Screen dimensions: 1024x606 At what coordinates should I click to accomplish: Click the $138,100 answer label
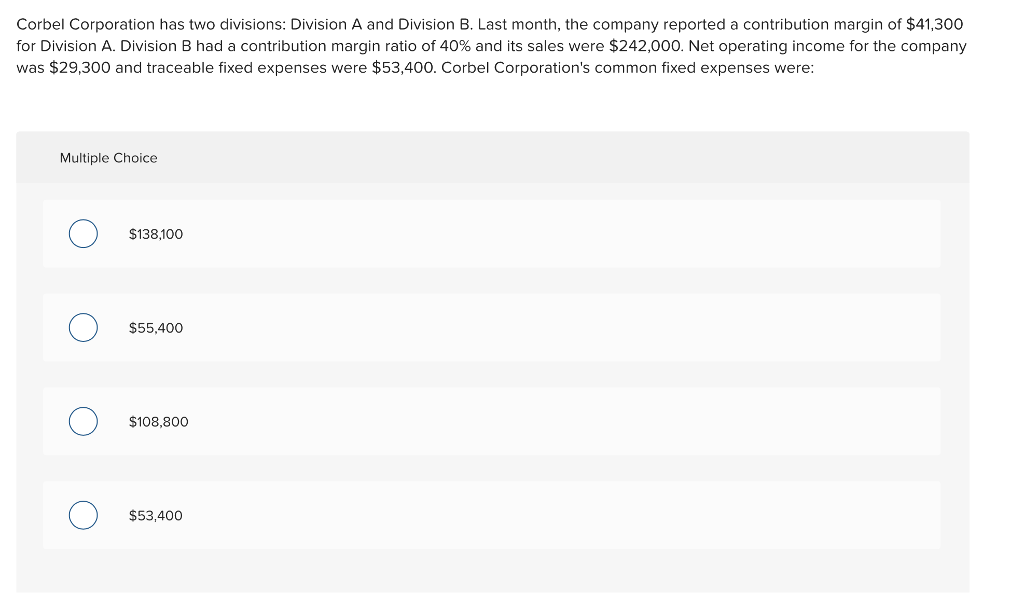point(156,233)
